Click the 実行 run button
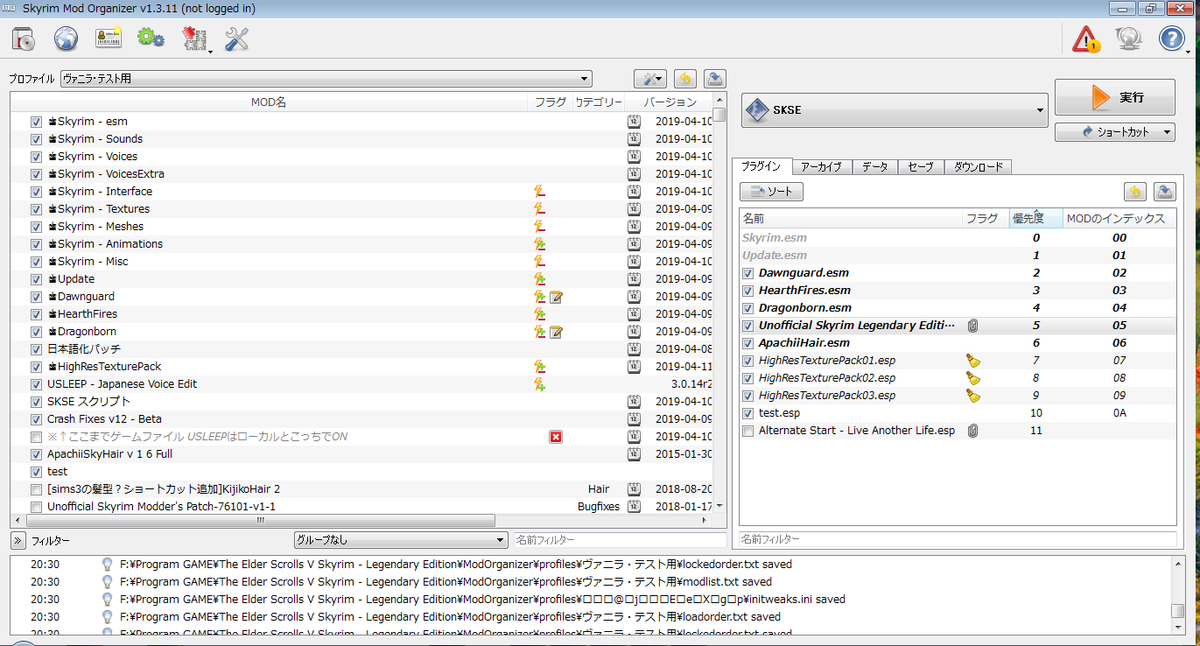Screen dimensions: 1200x646 point(1115,98)
